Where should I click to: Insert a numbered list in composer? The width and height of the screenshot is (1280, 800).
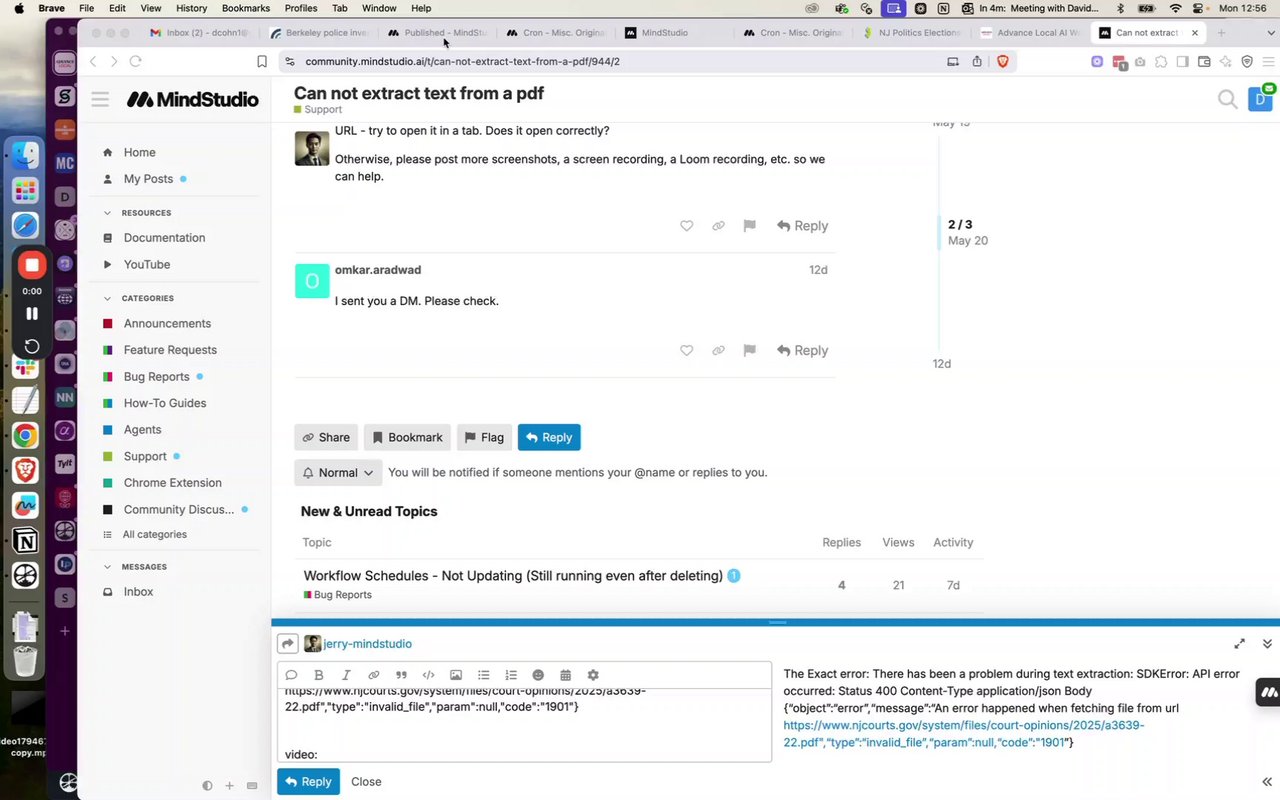coord(511,675)
